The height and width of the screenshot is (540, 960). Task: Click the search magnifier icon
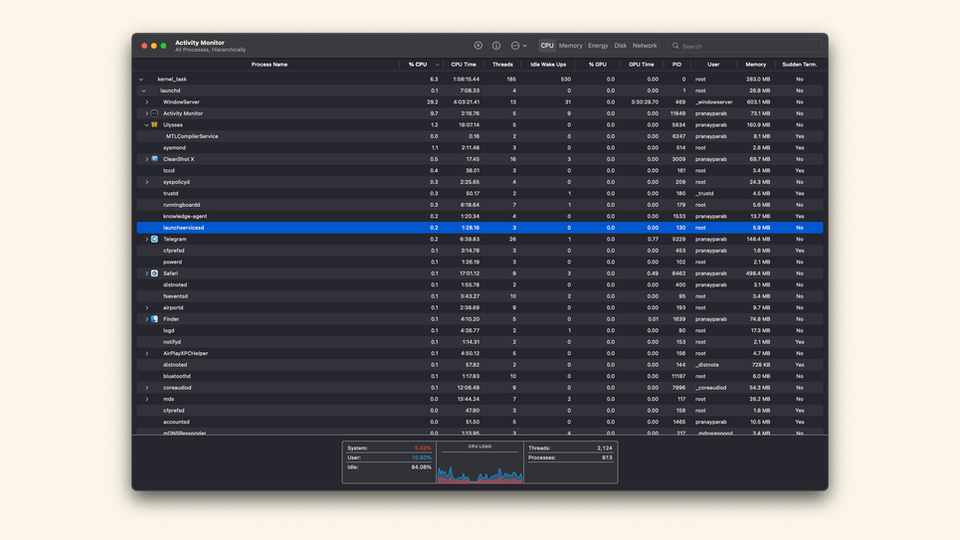coord(676,46)
